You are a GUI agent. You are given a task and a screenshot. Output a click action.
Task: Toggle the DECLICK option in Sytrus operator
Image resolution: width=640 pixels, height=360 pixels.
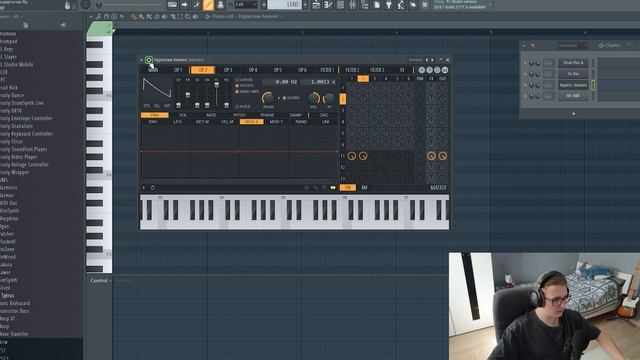[x=244, y=86]
